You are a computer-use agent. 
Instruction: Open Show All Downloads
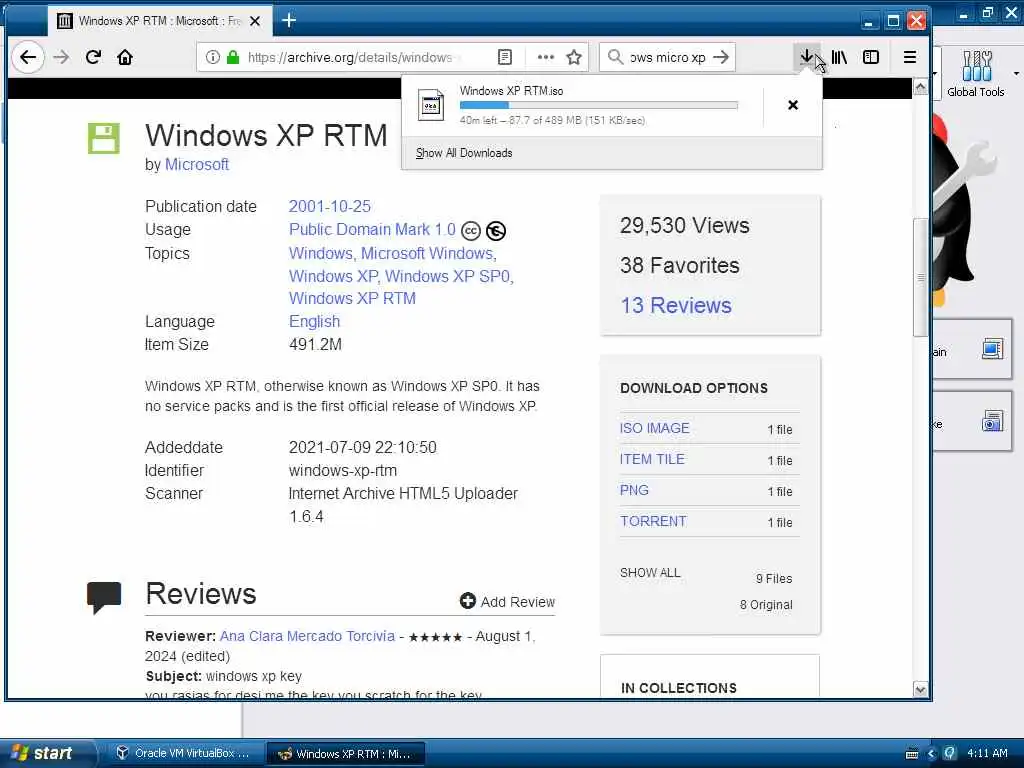(464, 153)
